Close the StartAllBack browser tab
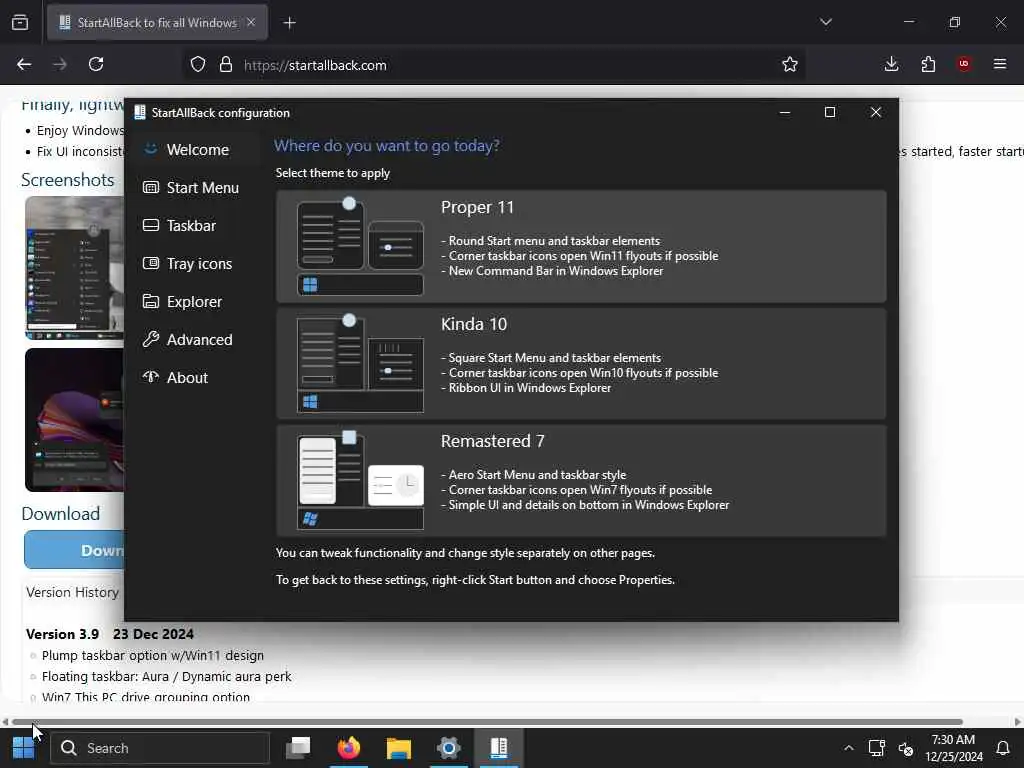This screenshot has height=768, width=1024. [251, 22]
